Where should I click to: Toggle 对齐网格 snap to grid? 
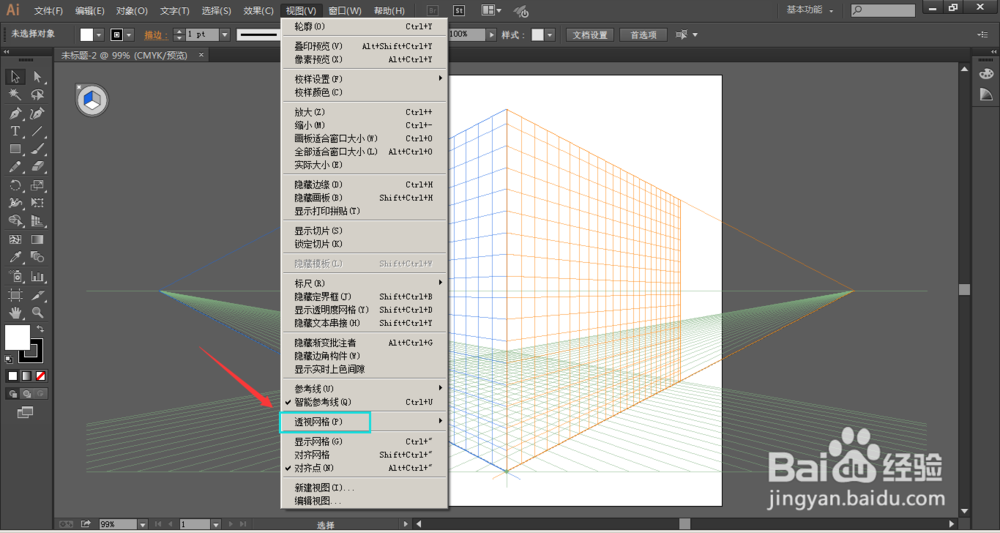tap(364, 455)
